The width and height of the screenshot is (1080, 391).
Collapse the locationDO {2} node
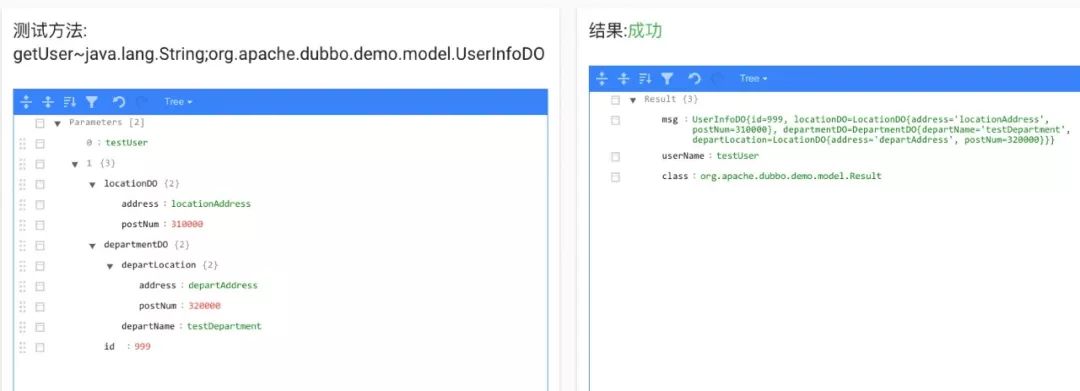(92, 184)
